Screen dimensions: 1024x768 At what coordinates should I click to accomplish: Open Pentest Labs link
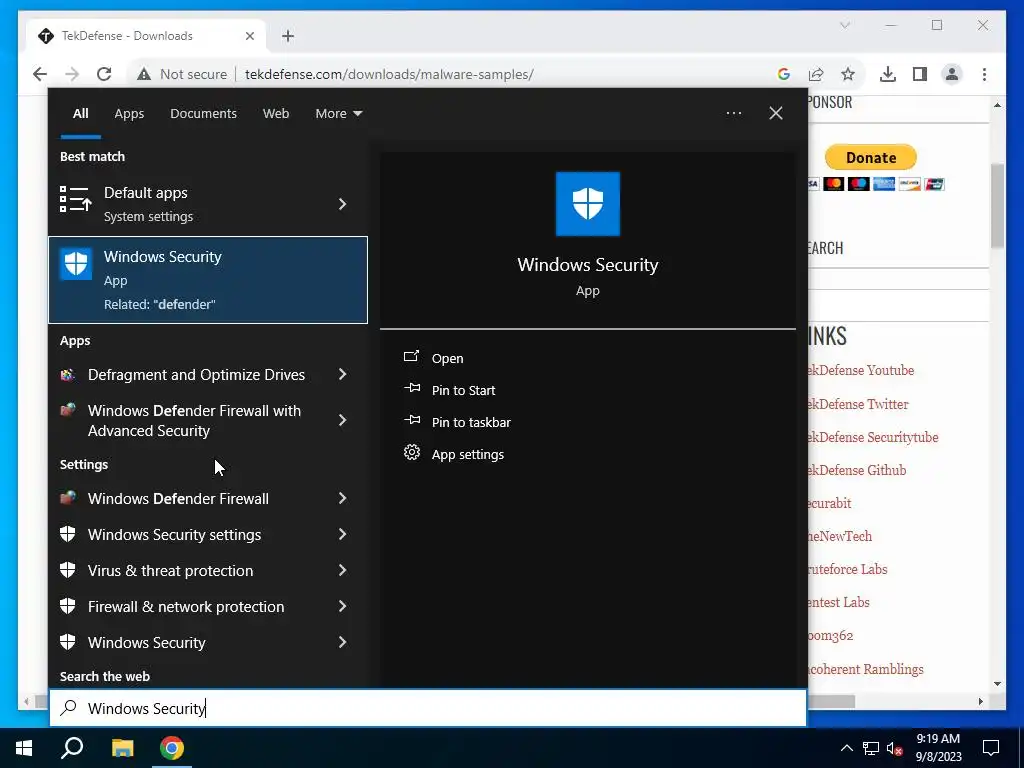click(x=839, y=602)
